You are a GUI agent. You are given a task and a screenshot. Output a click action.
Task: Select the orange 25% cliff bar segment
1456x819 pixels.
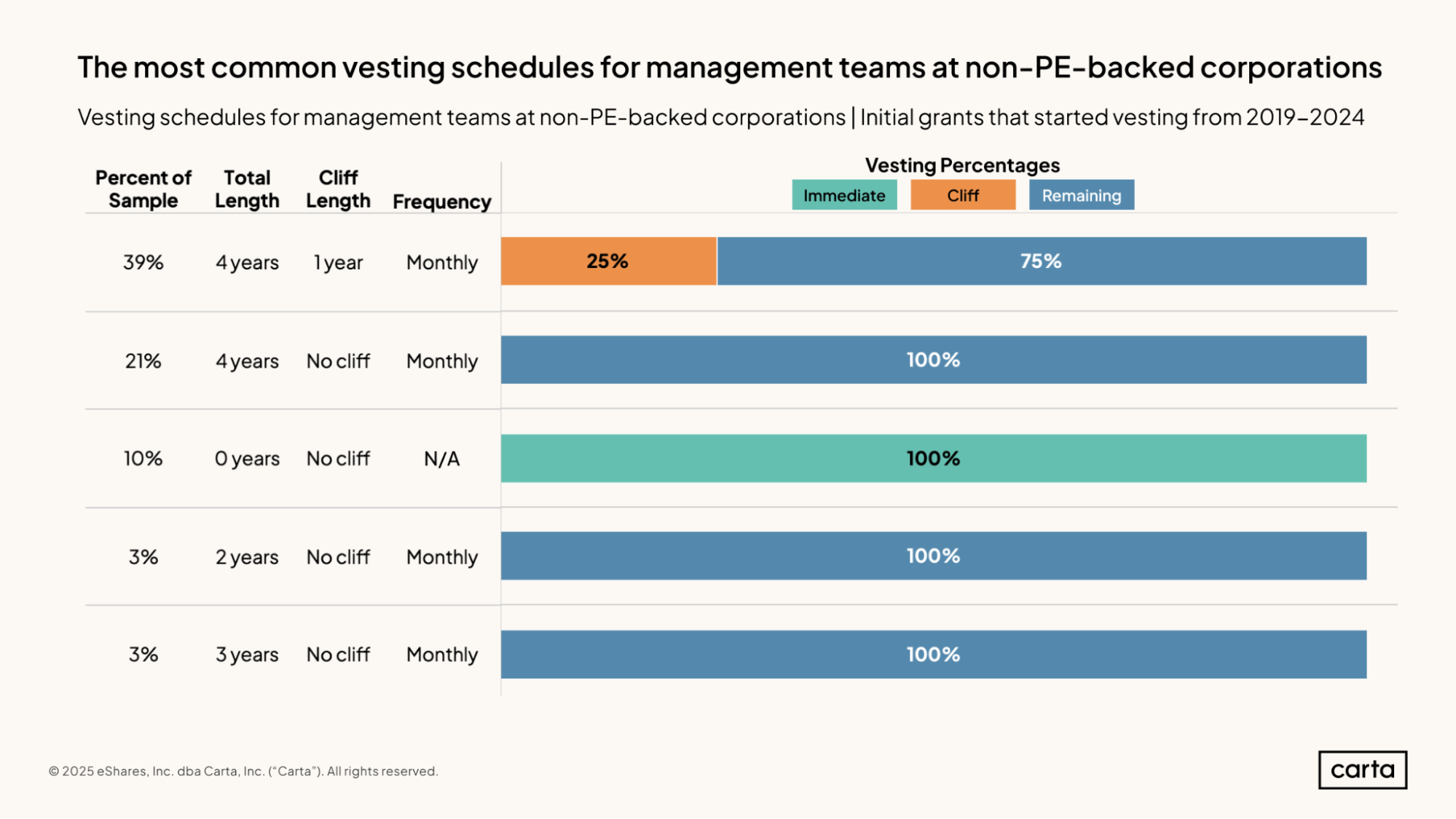point(608,261)
